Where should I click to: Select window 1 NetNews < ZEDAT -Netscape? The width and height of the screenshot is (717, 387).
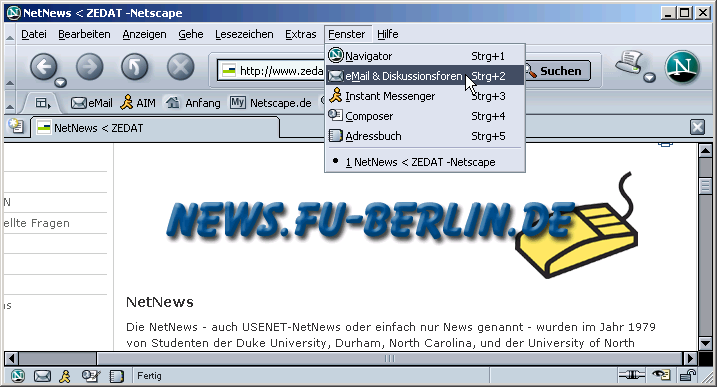click(425, 162)
